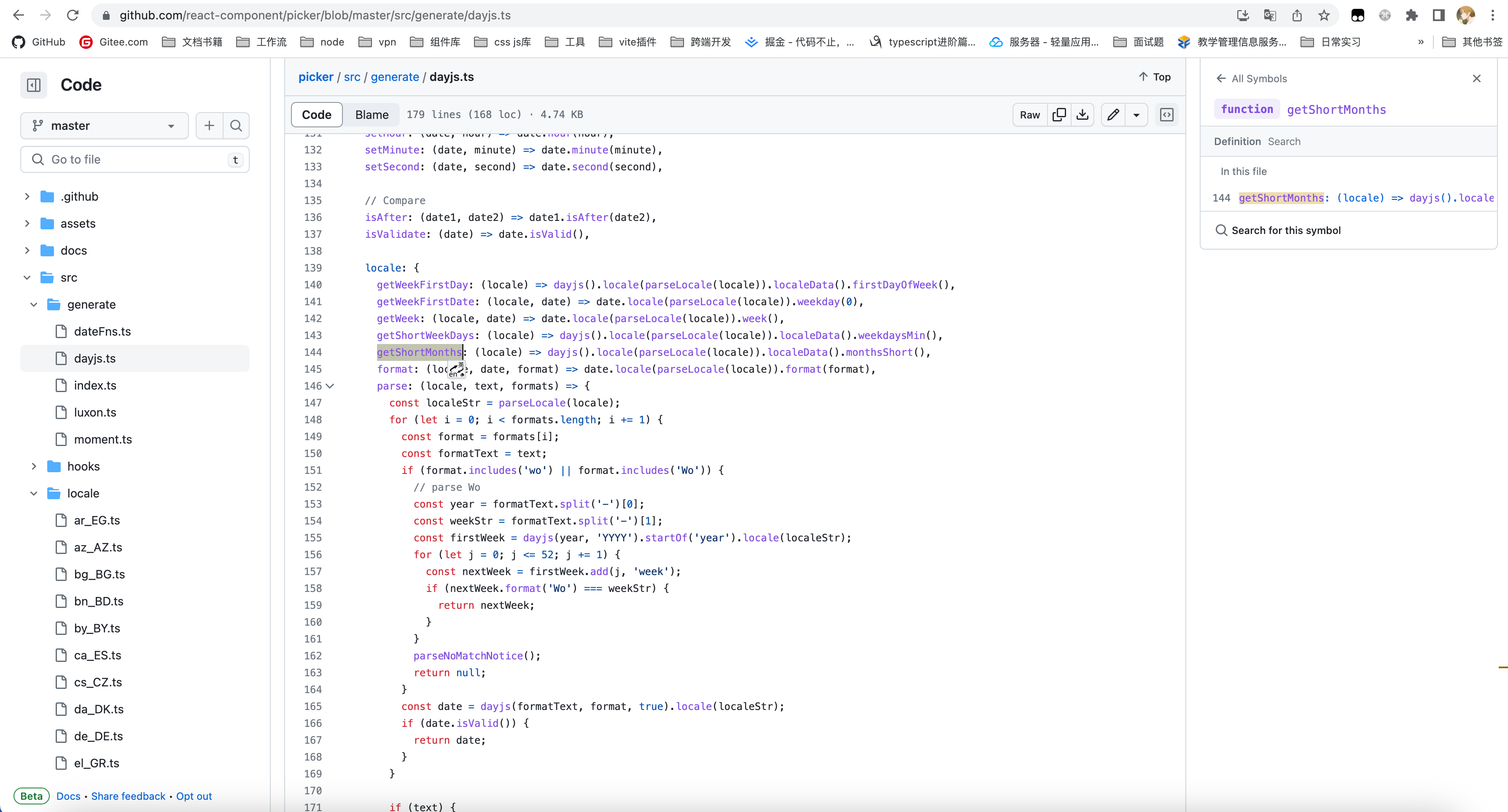Open the browser extensions puzzle icon
This screenshot has width=1508, height=812.
pyautogui.click(x=1412, y=15)
